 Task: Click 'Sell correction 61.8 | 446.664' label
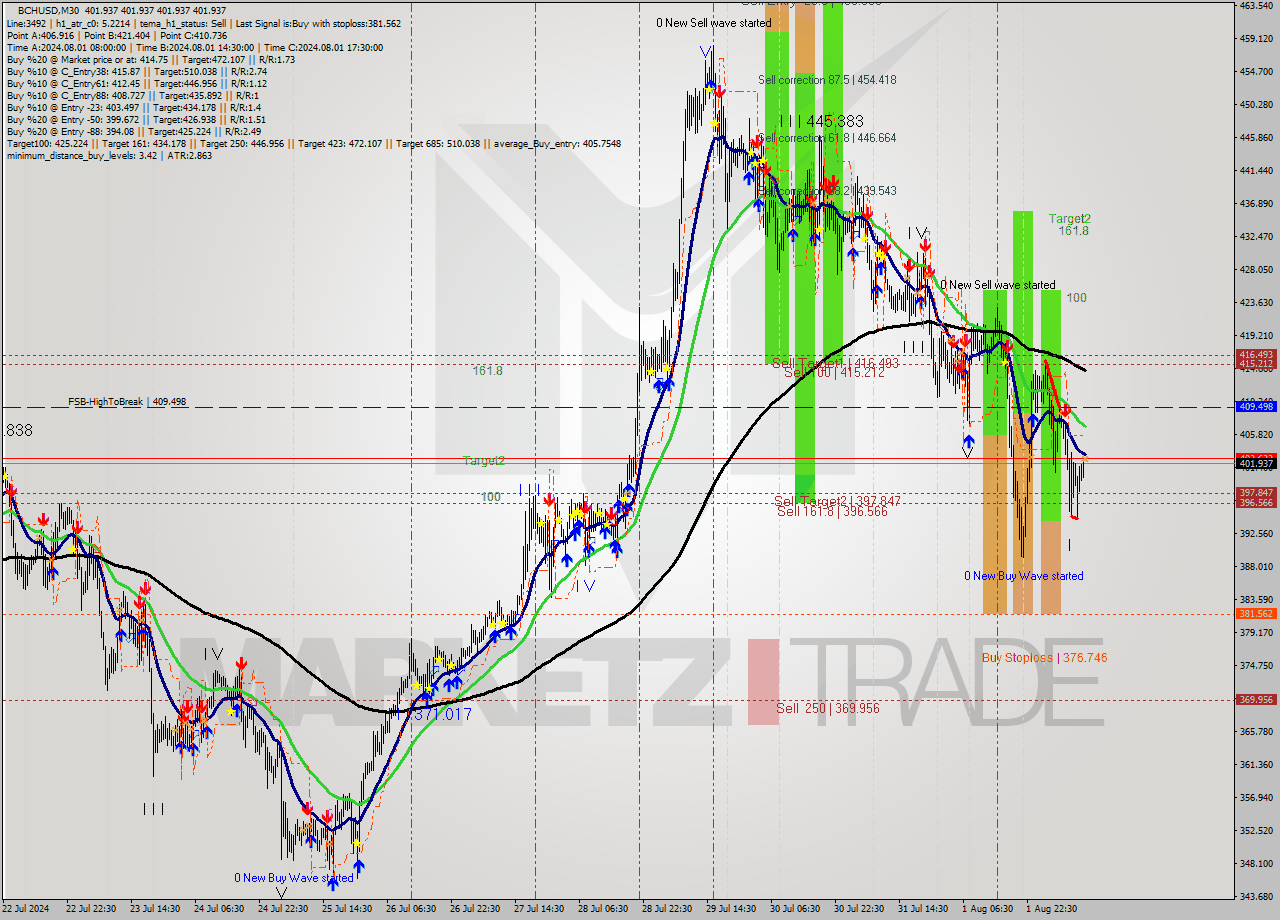click(x=827, y=138)
